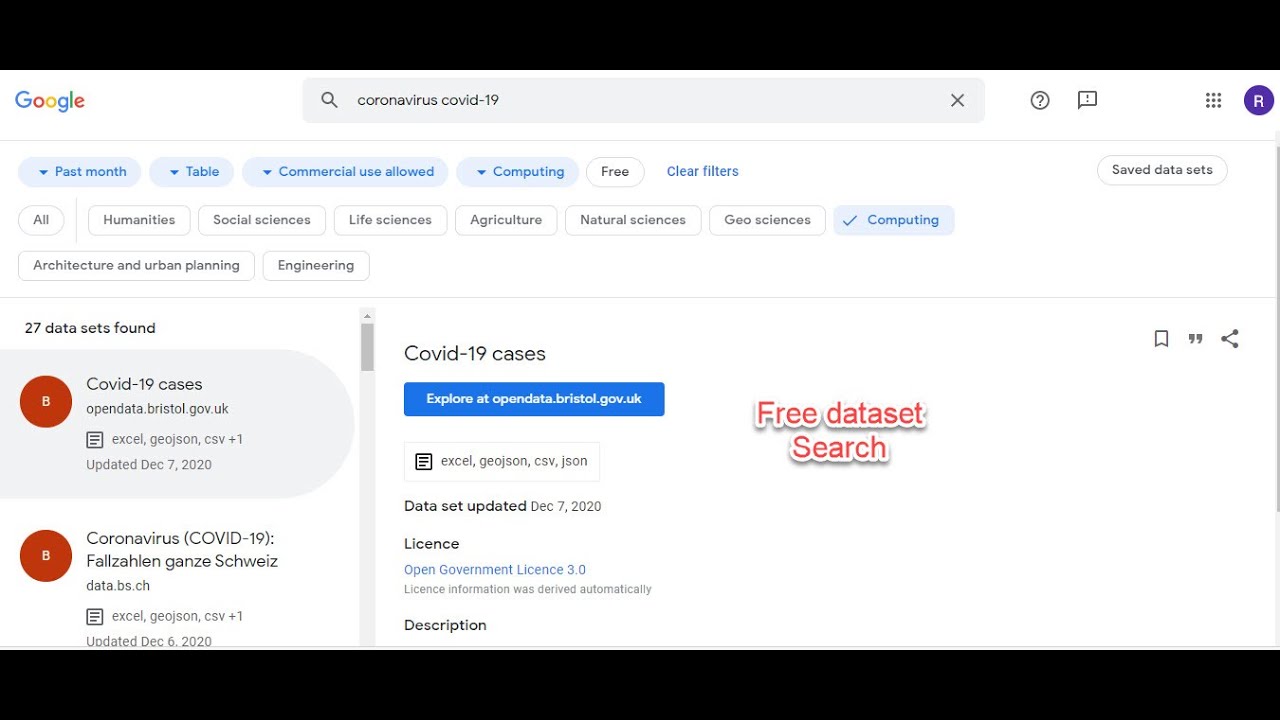The height and width of the screenshot is (720, 1280).
Task: Click the results scrollbar up arrow
Action: click(x=367, y=315)
